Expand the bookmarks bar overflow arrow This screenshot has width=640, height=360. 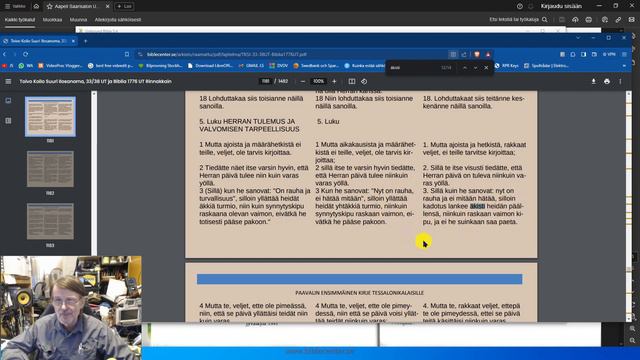point(624,65)
